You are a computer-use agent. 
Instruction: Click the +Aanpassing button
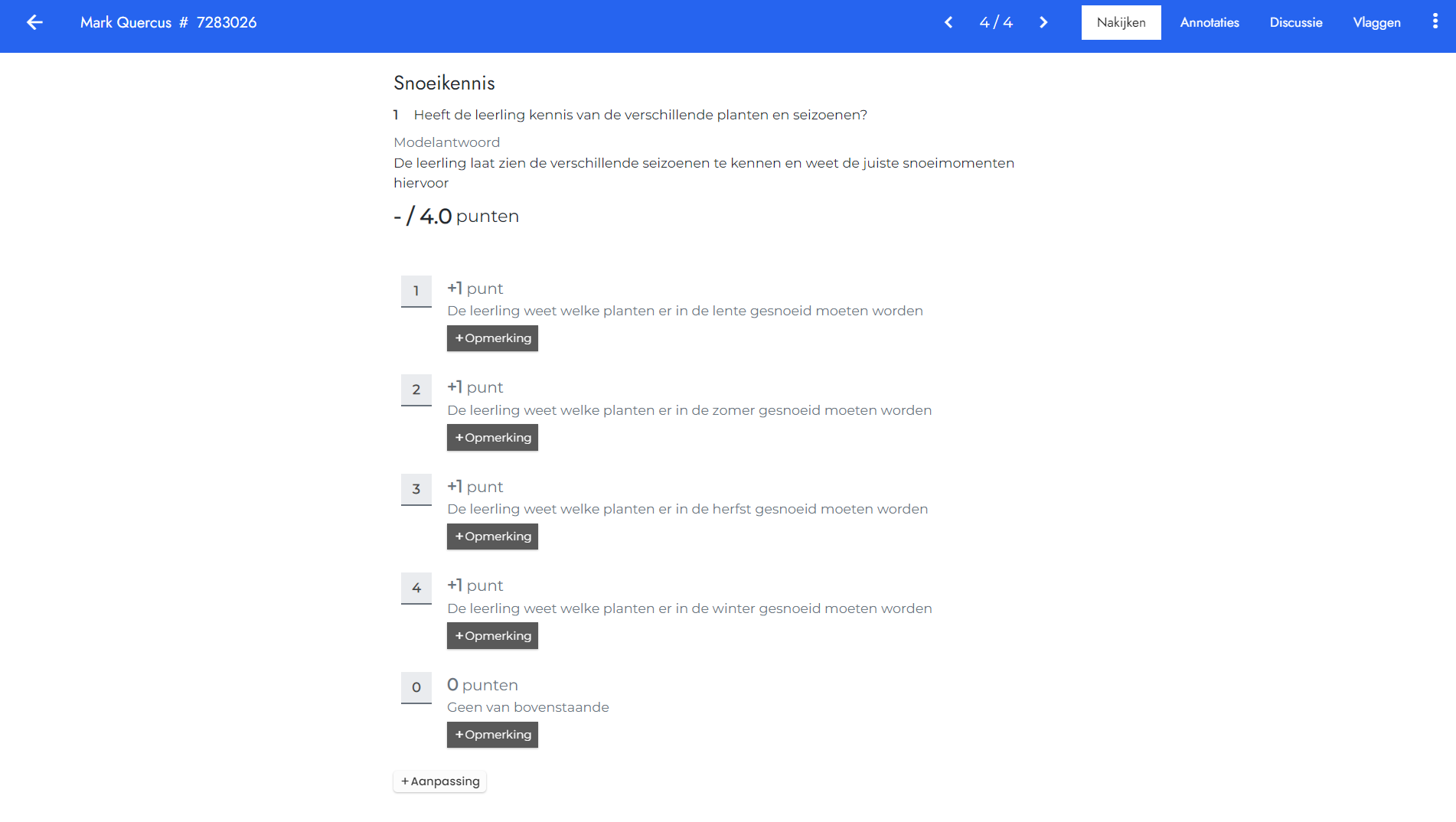click(440, 781)
